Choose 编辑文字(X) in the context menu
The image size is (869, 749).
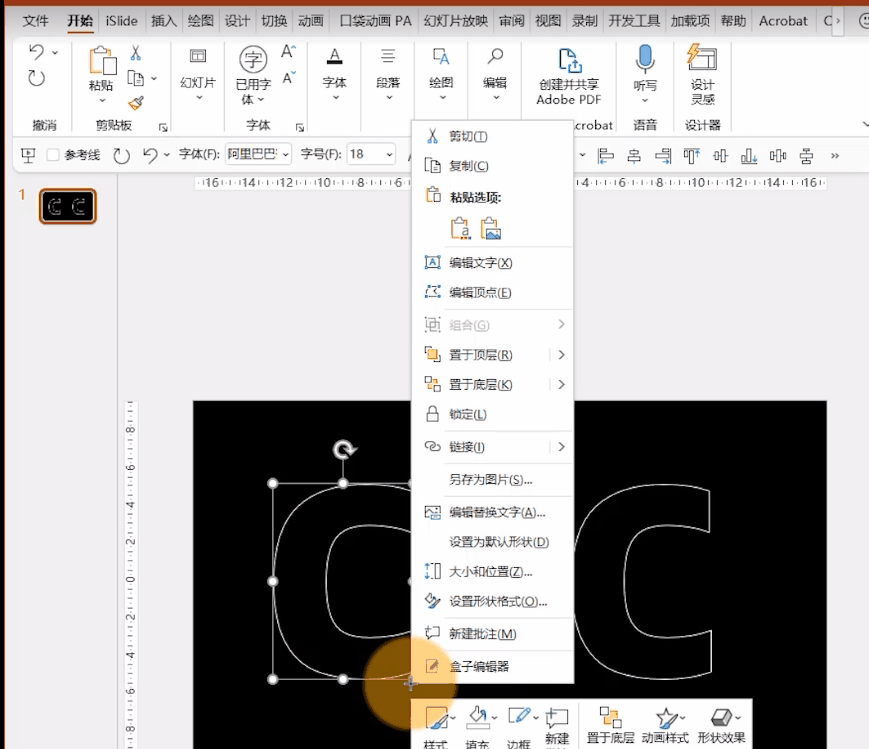tap(492, 262)
